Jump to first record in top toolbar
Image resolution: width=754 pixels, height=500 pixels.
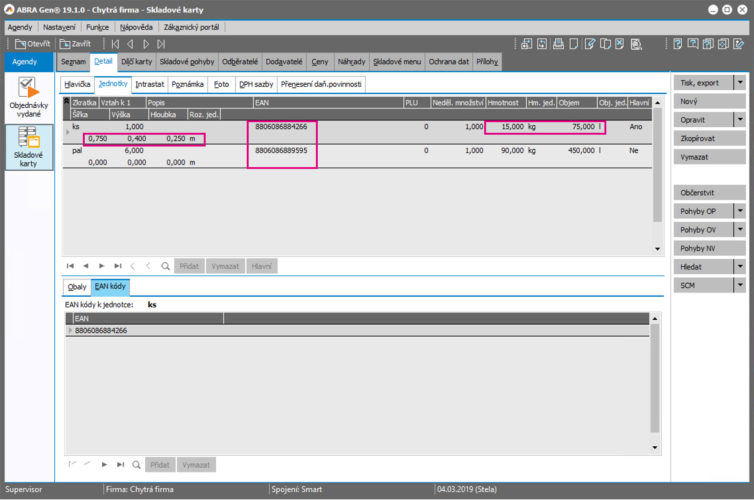click(115, 44)
